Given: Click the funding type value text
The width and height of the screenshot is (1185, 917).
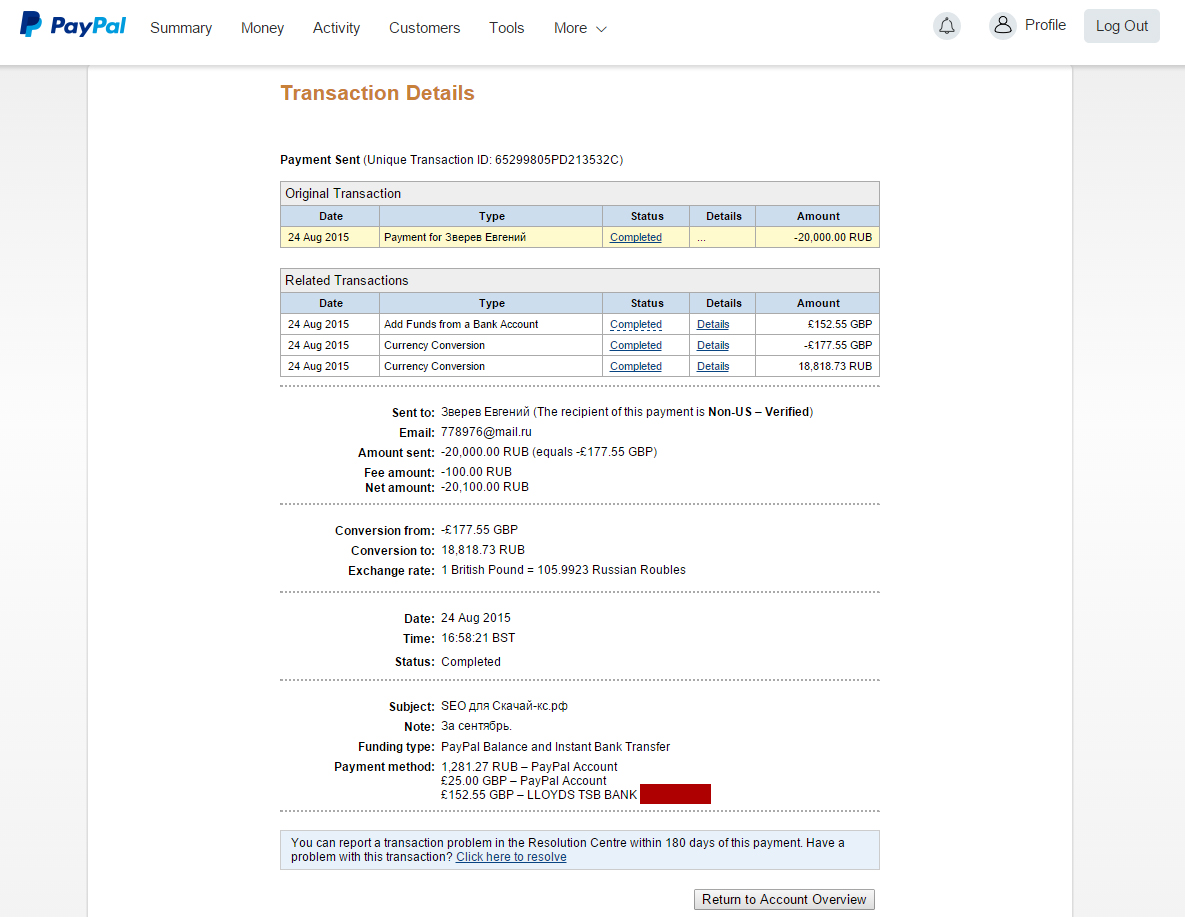Looking at the screenshot, I should (555, 747).
